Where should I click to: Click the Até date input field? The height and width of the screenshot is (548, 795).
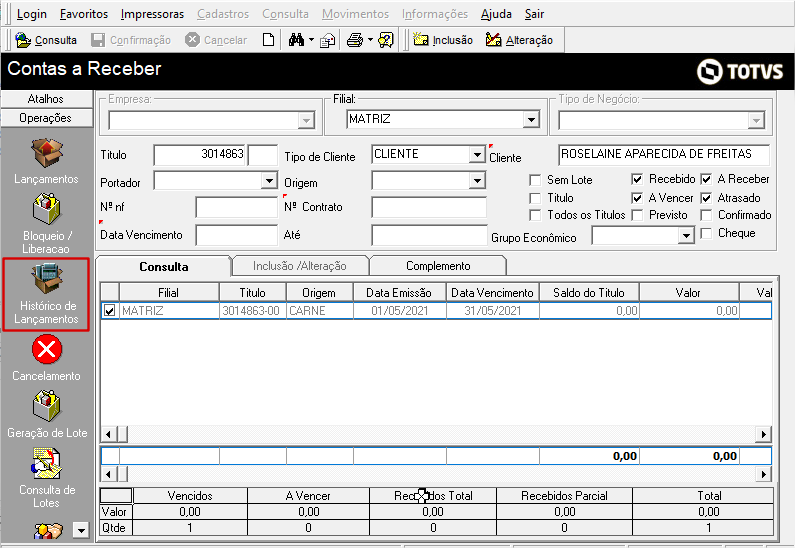[x=429, y=235]
